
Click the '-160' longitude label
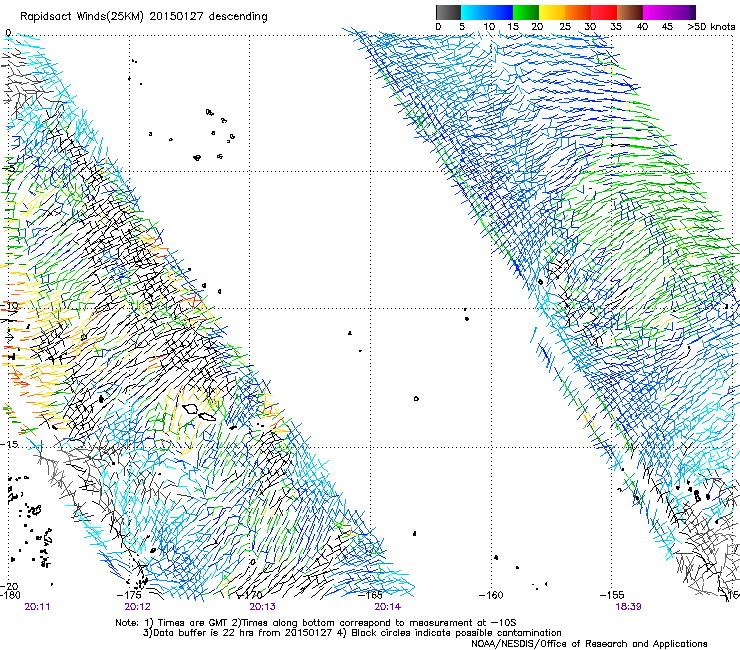pos(491,595)
